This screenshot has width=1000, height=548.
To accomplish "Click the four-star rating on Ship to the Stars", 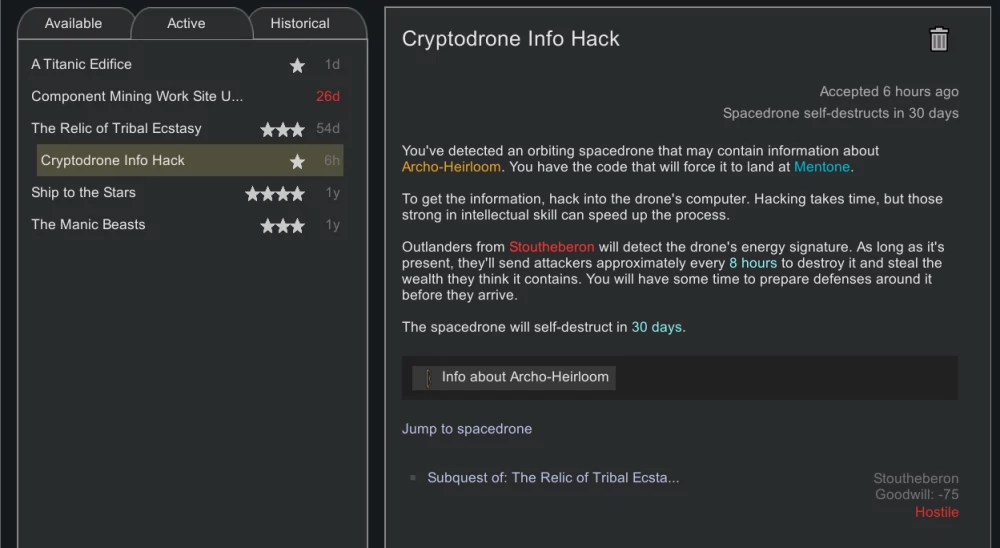I will pyautogui.click(x=275, y=193).
